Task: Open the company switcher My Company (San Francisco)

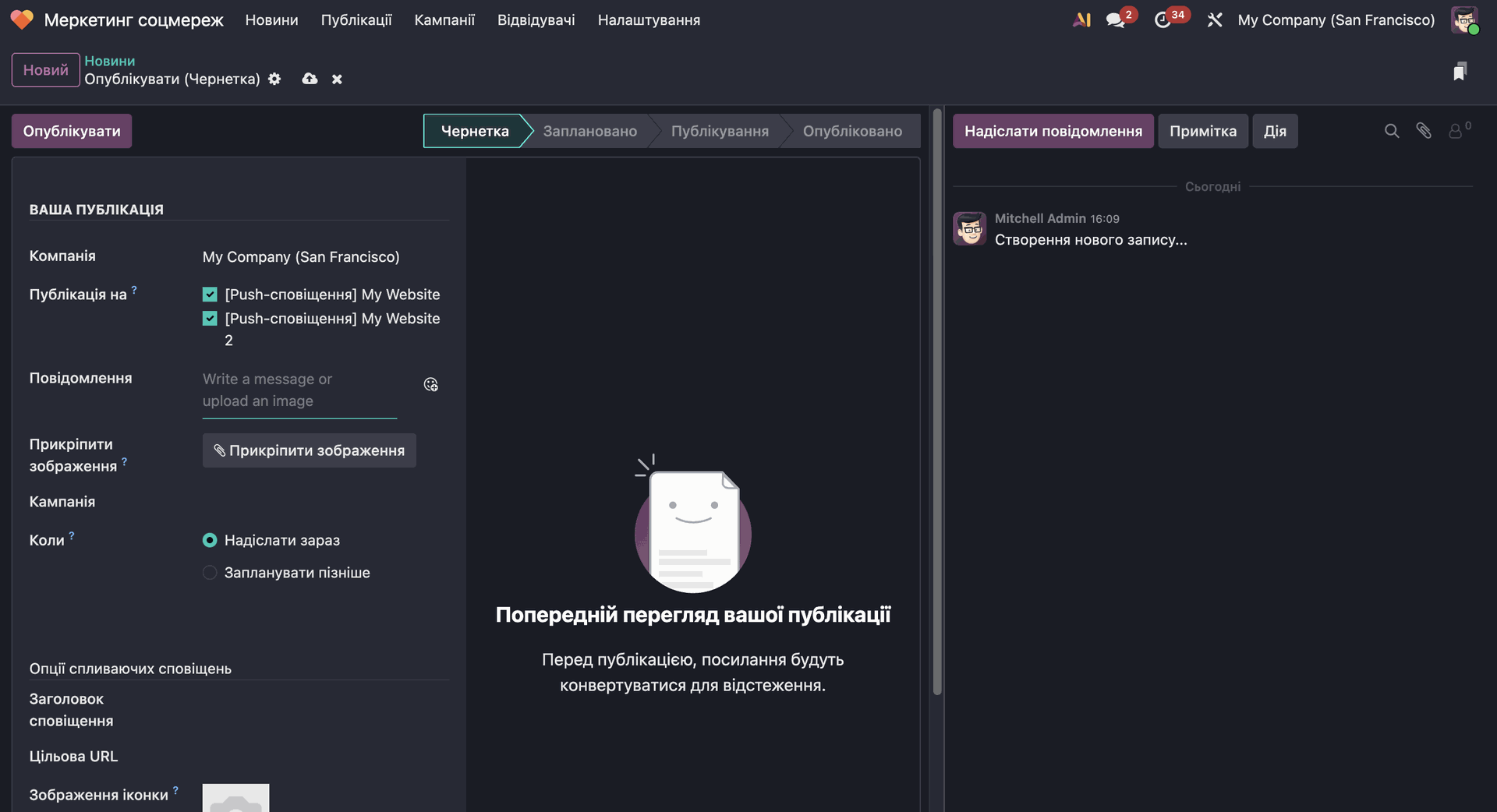Action: [1336, 20]
